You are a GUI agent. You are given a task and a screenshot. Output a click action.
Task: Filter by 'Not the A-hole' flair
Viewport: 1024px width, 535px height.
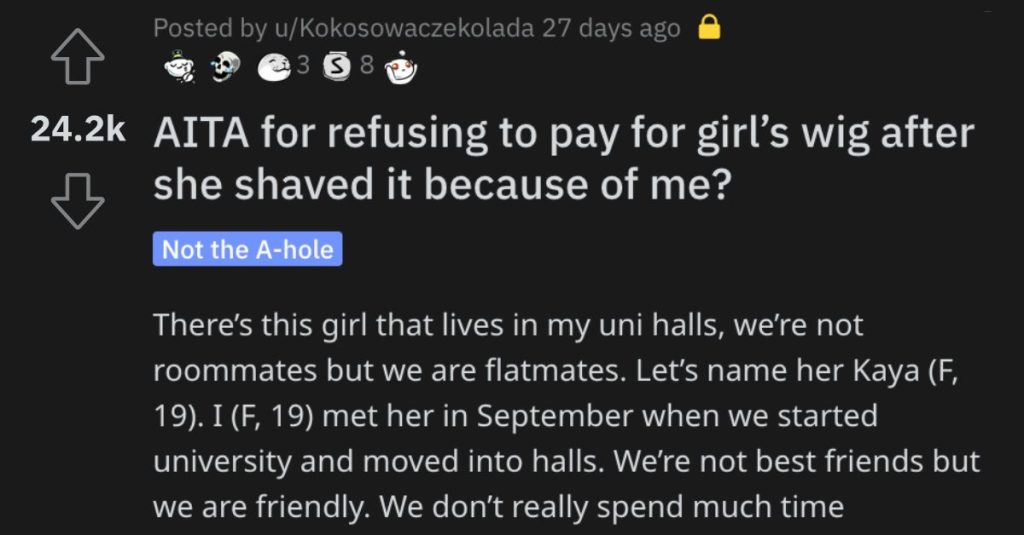[x=248, y=249]
